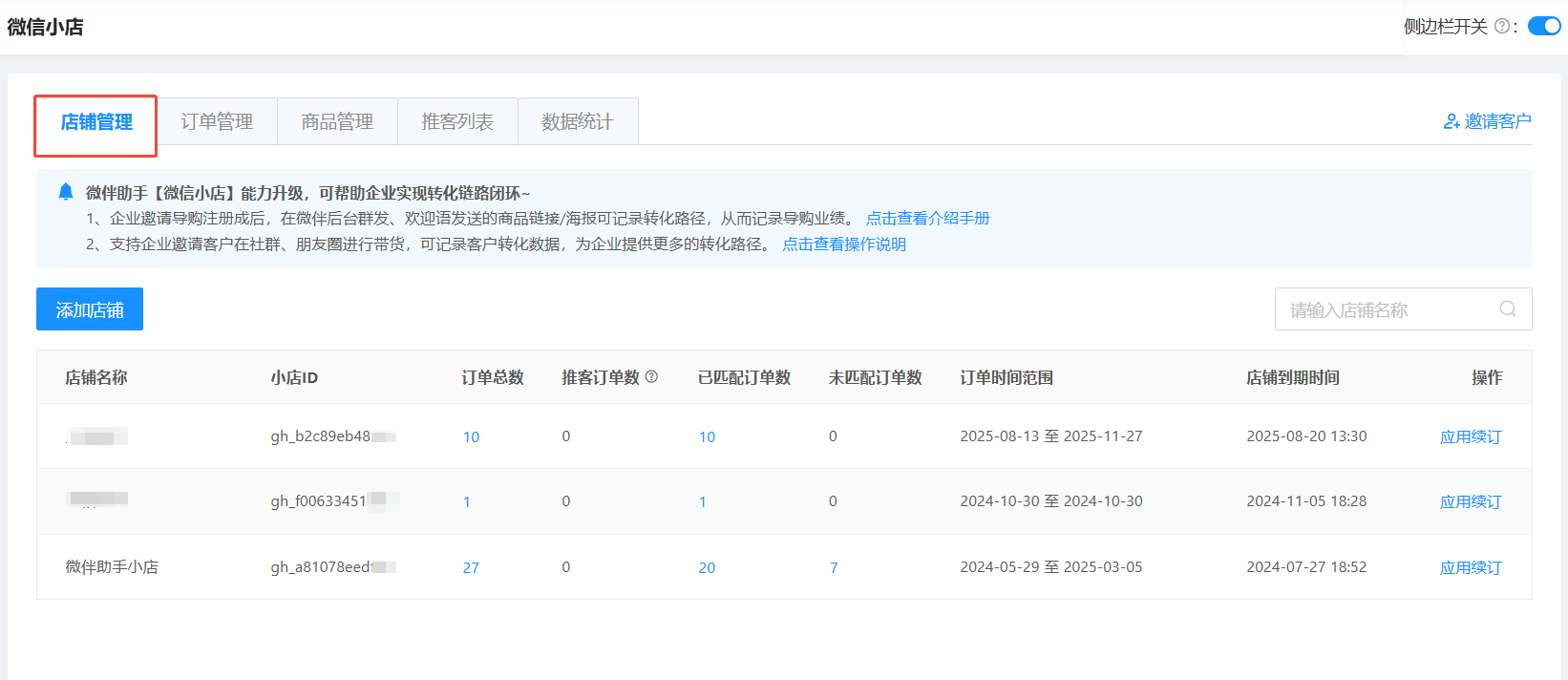The image size is (1568, 680).
Task: Open the 商品管理 tab
Action: click(x=337, y=121)
